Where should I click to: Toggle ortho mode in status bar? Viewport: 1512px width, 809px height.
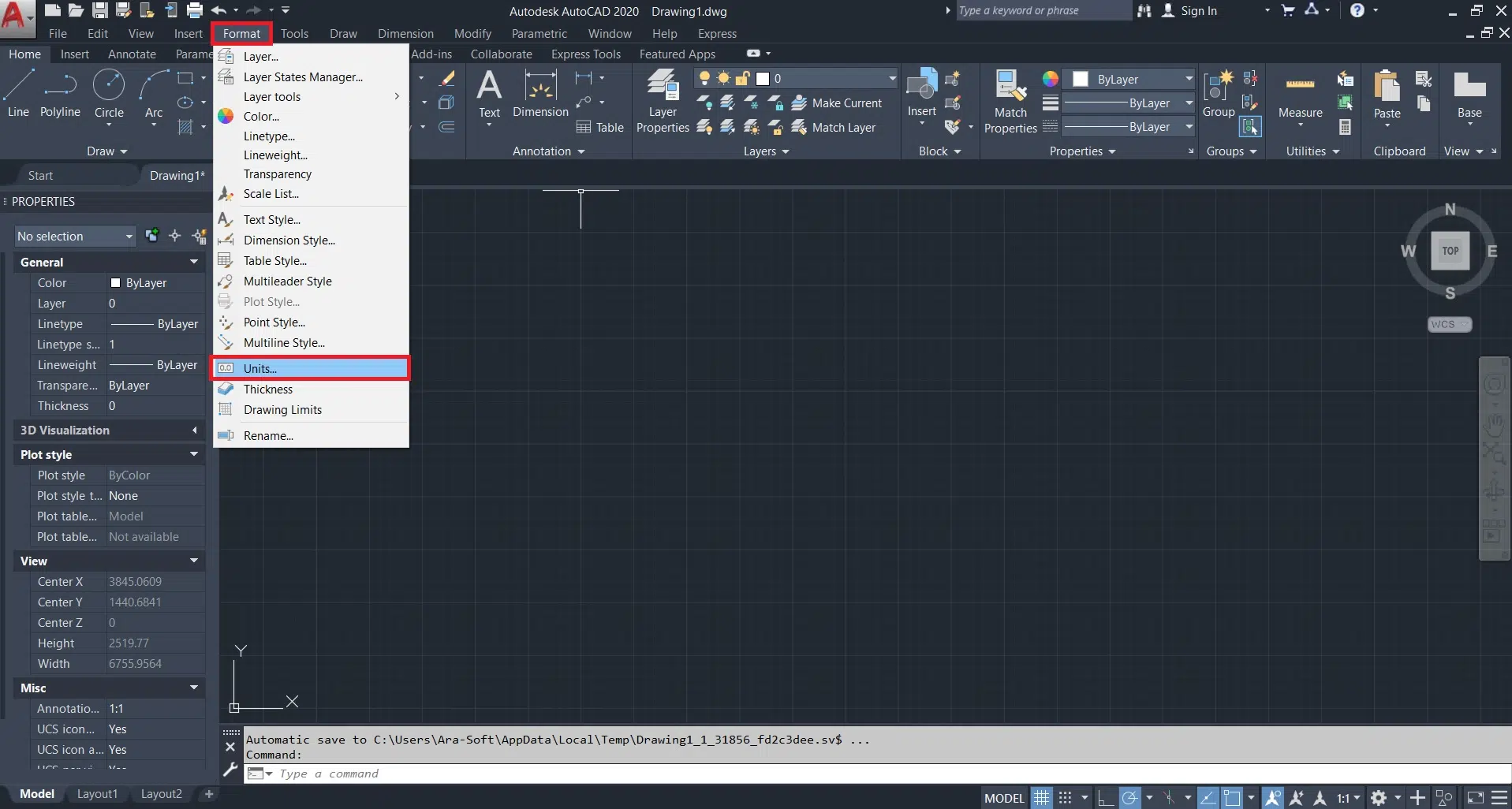tap(1106, 798)
